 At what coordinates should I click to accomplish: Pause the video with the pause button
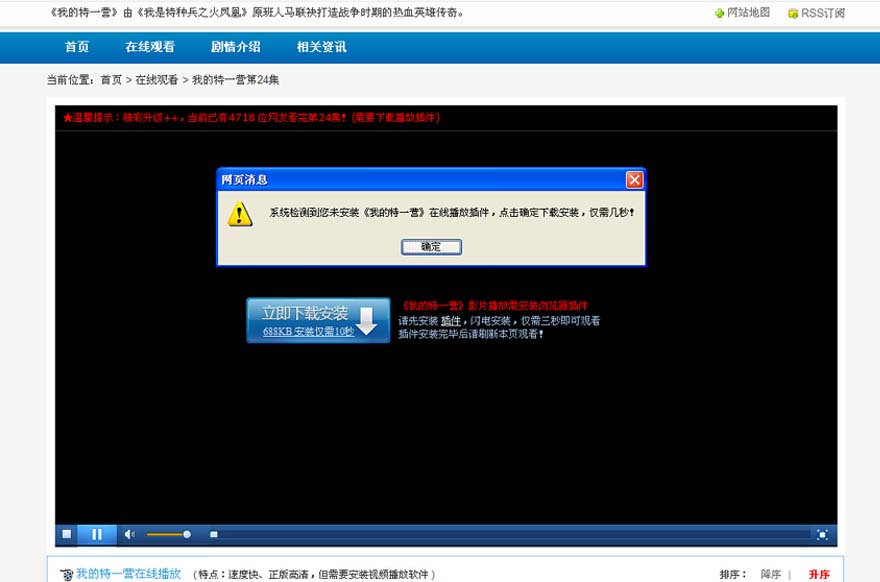tap(97, 535)
